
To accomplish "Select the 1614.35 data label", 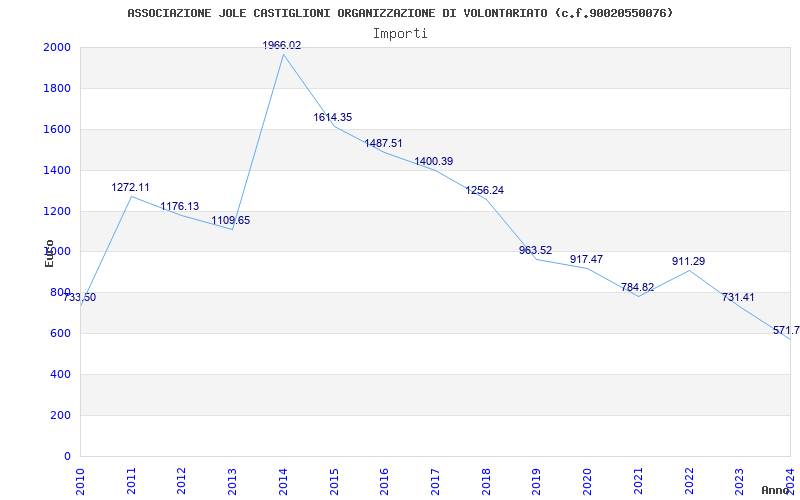I will tap(333, 117).
